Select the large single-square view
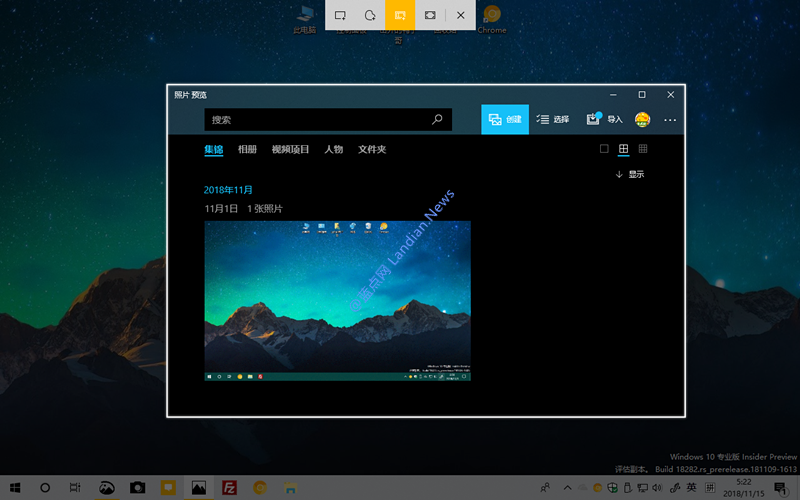 coord(604,149)
